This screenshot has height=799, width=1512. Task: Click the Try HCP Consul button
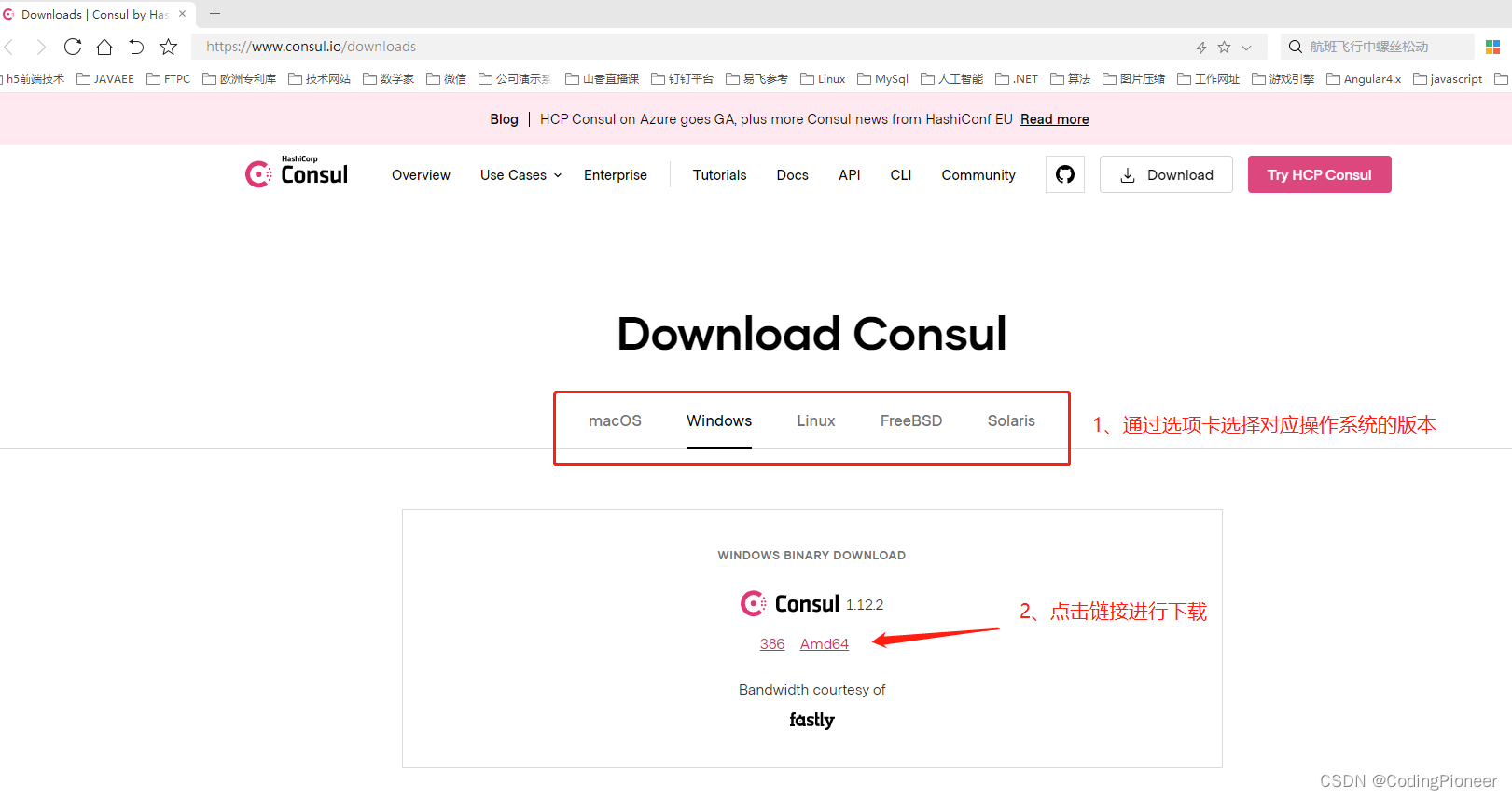pyautogui.click(x=1319, y=174)
